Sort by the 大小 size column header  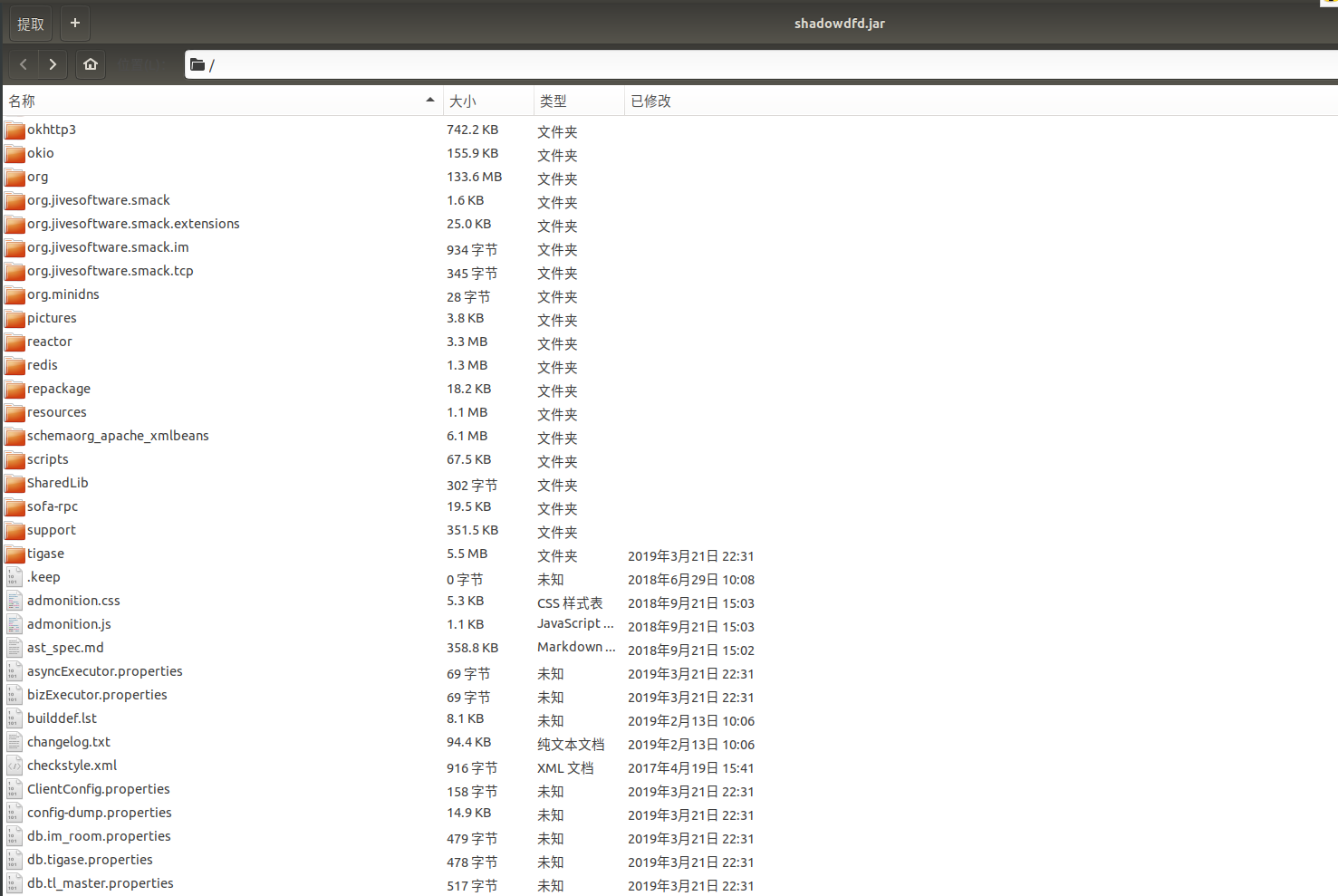[488, 101]
